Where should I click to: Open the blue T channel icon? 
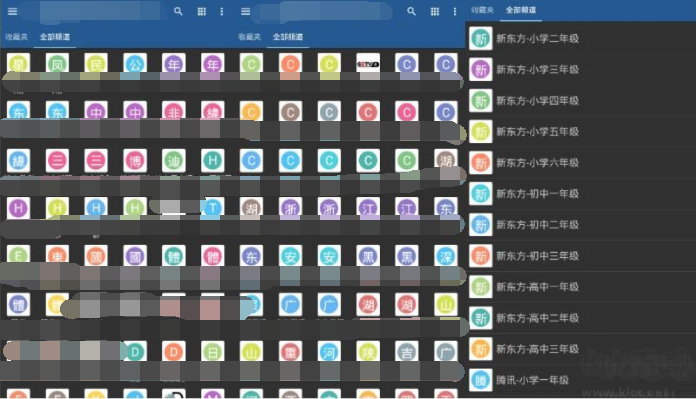pyautogui.click(x=213, y=208)
